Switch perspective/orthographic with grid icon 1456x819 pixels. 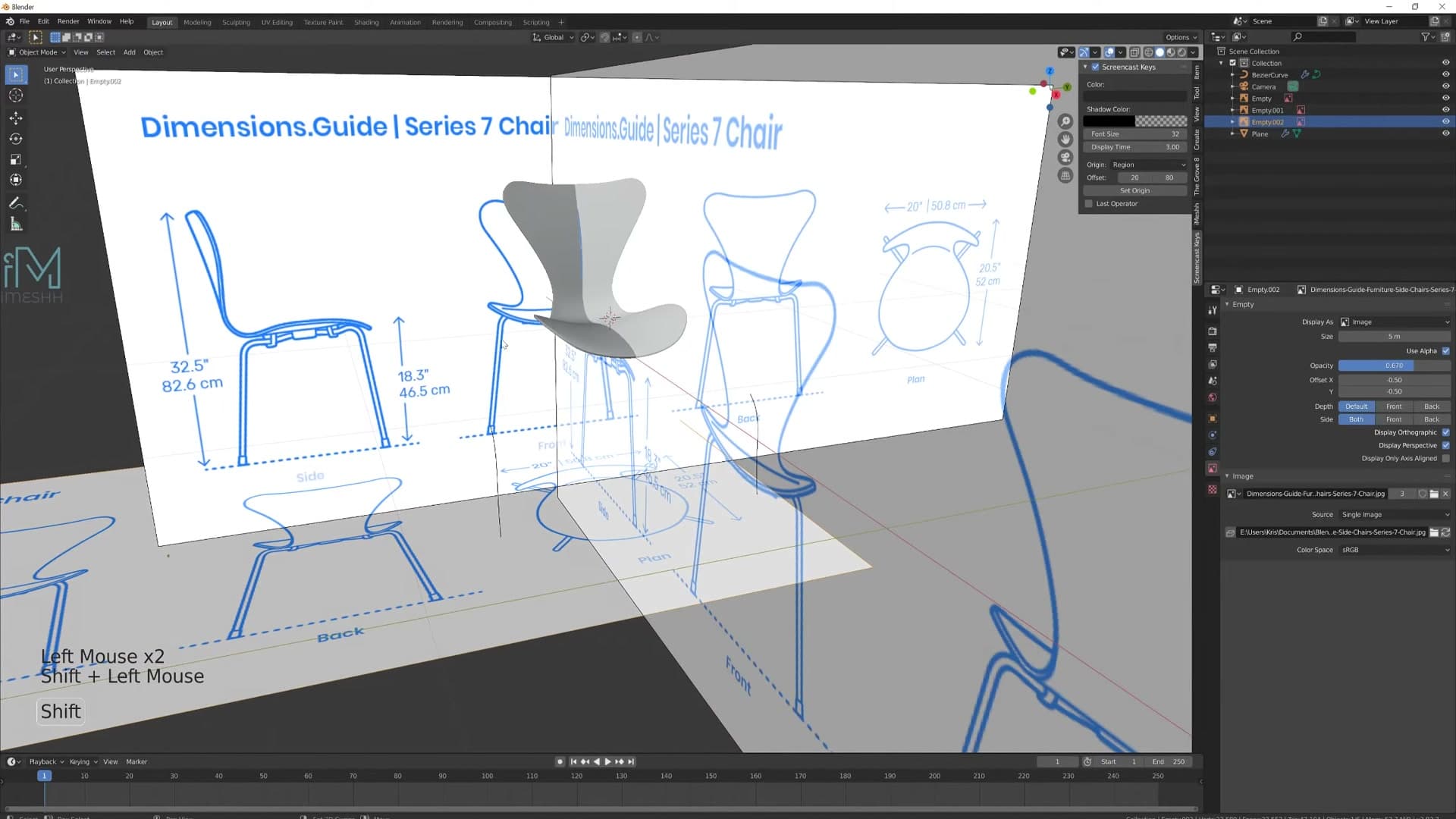[x=1065, y=176]
